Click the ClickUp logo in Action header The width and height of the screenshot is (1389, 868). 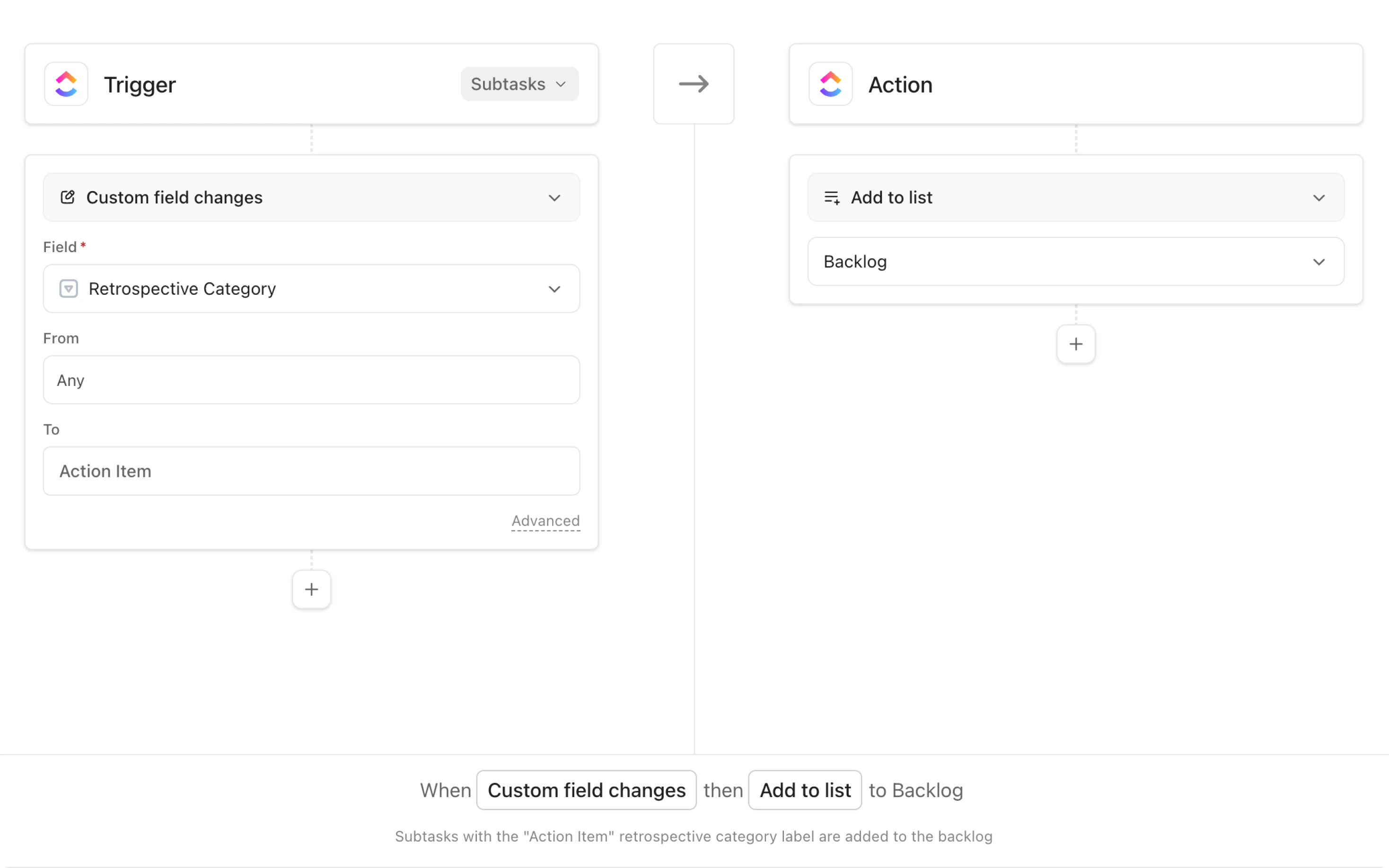830,84
